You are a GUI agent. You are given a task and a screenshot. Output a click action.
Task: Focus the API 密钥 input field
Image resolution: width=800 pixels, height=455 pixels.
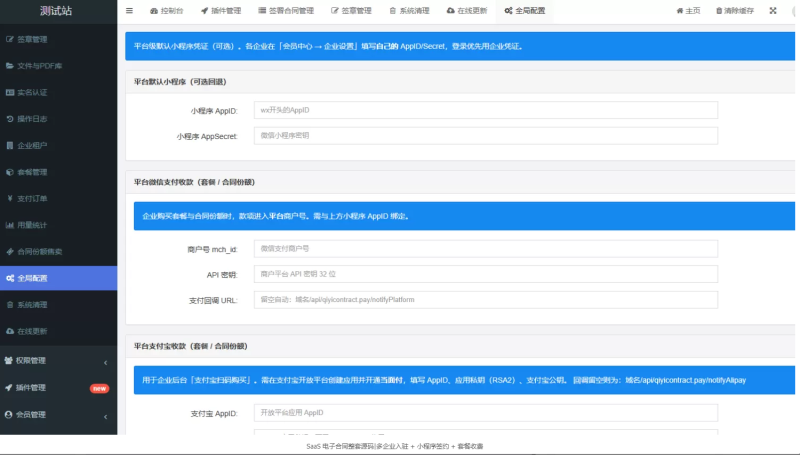[486, 274]
